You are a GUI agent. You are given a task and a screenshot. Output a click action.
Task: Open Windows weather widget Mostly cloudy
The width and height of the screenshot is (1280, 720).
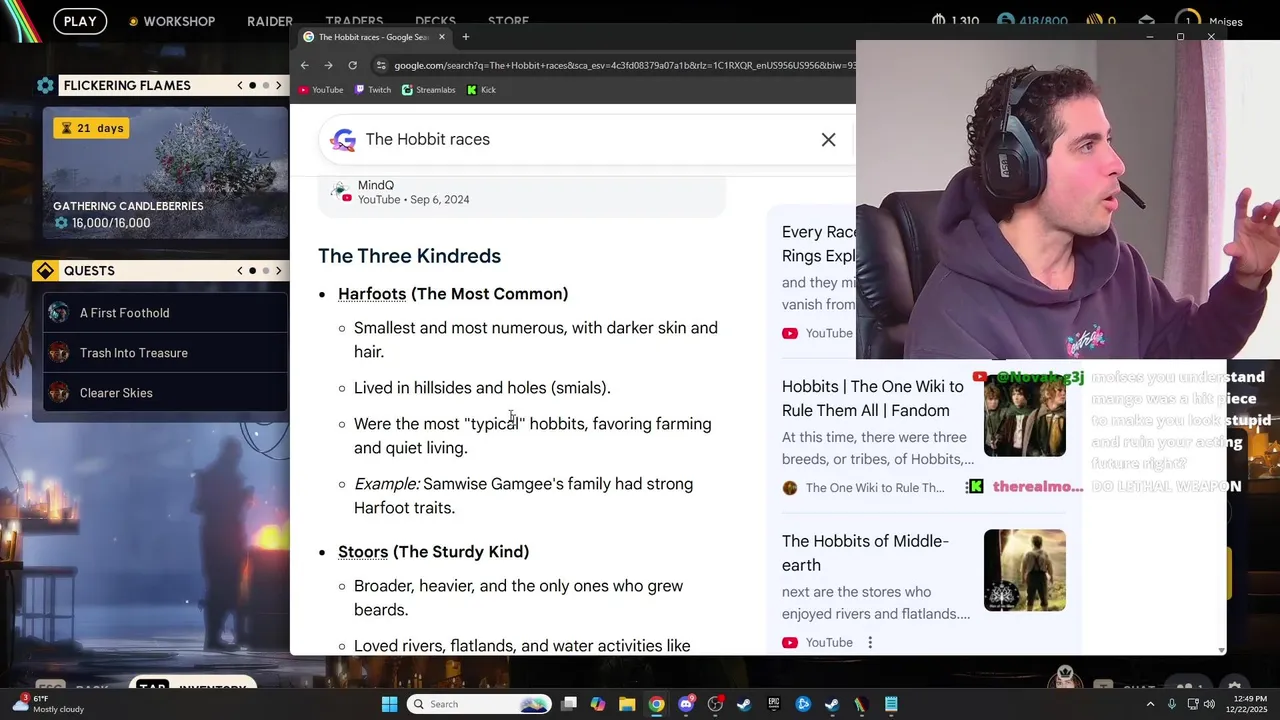point(48,704)
